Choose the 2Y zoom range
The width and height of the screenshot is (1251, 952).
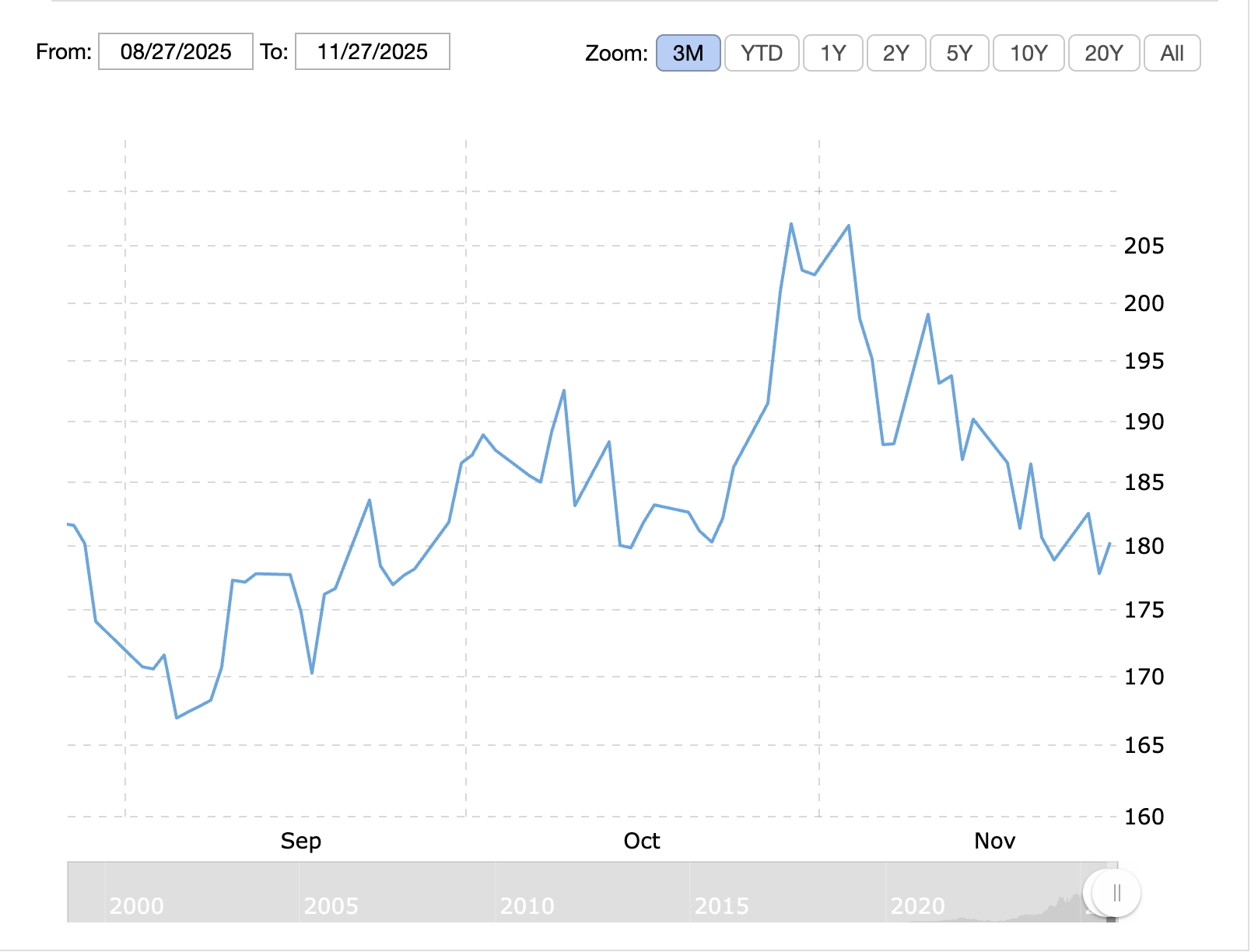pyautogui.click(x=896, y=53)
